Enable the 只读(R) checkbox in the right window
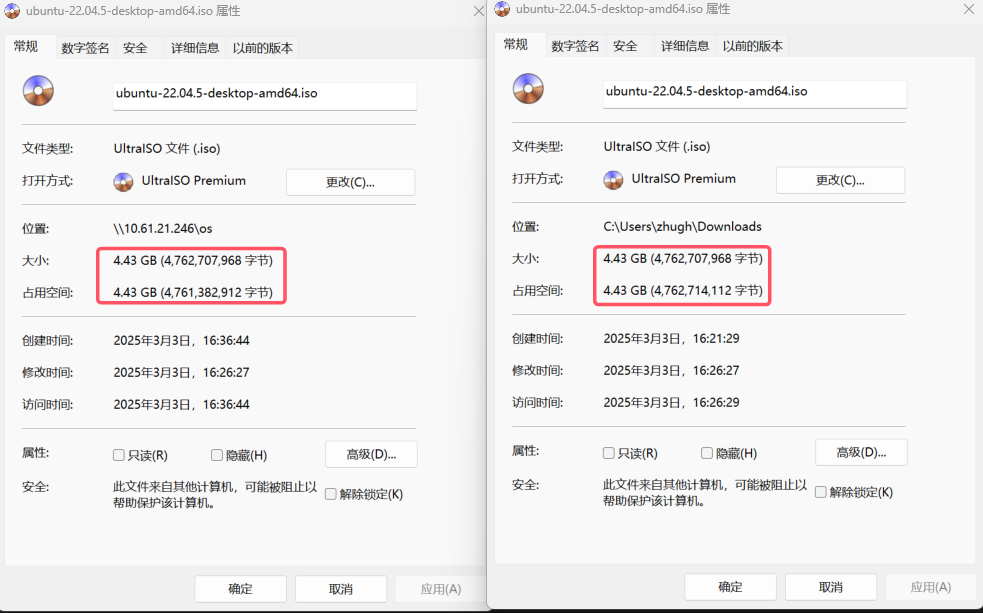Viewport: 983px width, 613px height. [608, 453]
